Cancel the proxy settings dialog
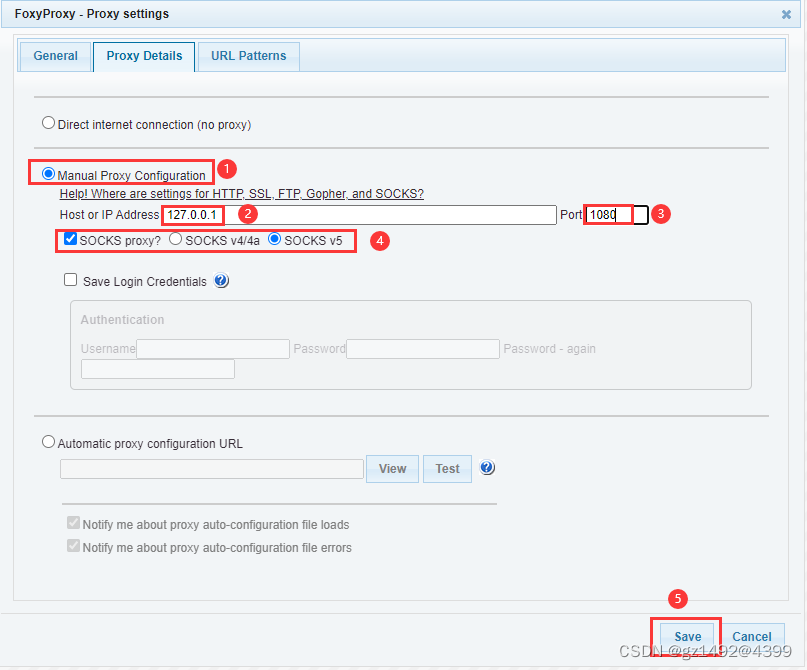The width and height of the screenshot is (807, 670). [x=752, y=637]
